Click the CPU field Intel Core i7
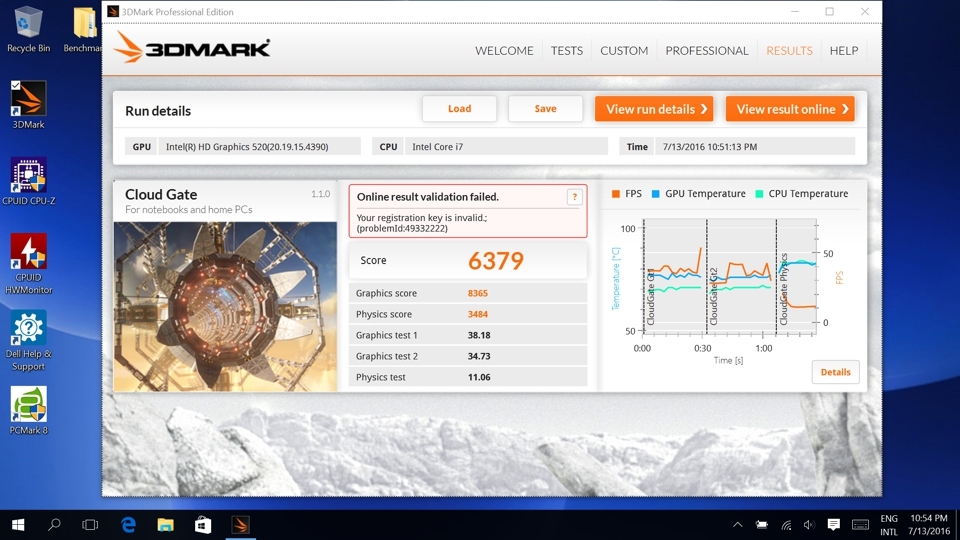 (x=506, y=147)
